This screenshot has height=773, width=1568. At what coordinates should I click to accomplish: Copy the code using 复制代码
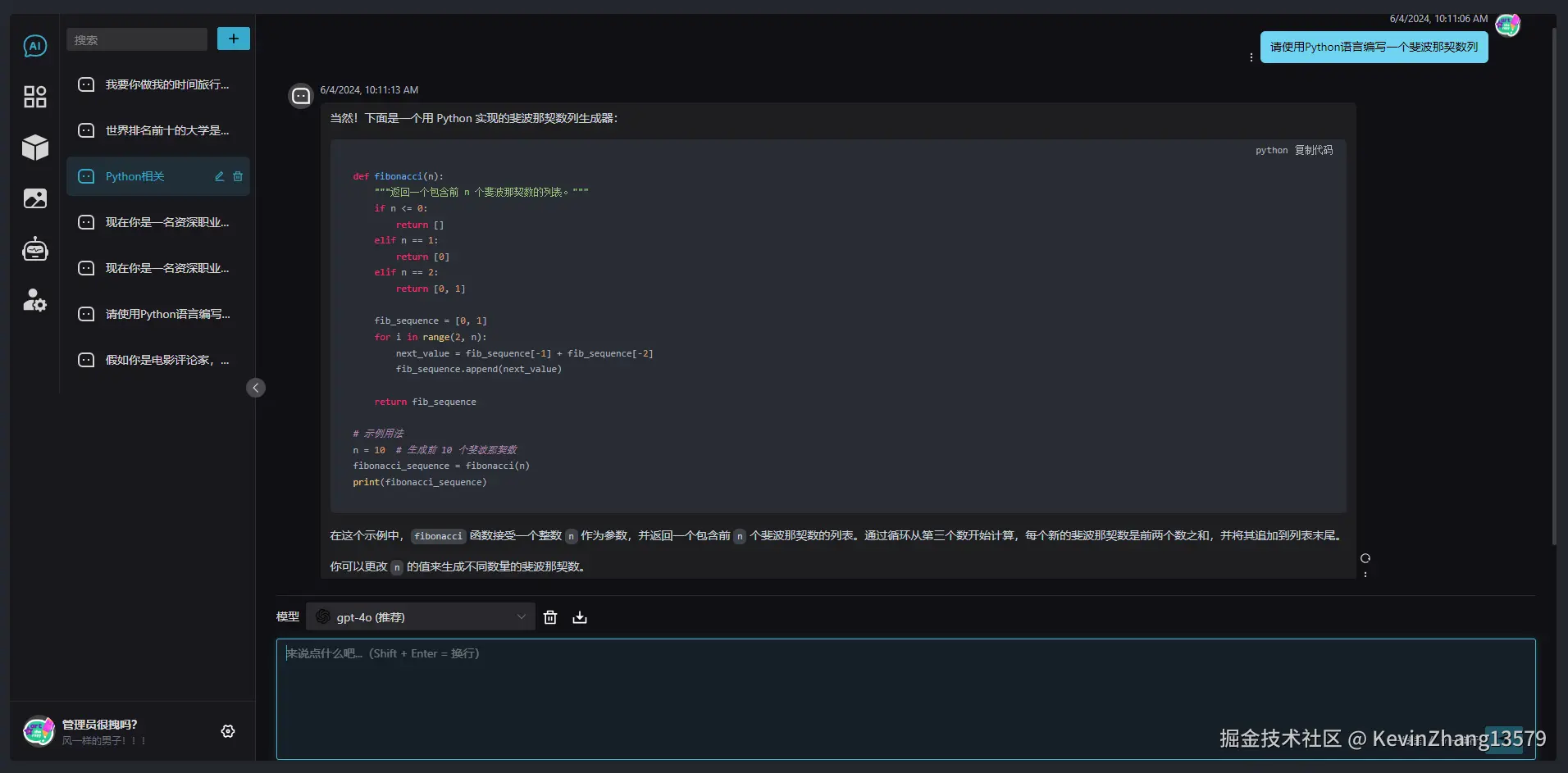pos(1314,150)
